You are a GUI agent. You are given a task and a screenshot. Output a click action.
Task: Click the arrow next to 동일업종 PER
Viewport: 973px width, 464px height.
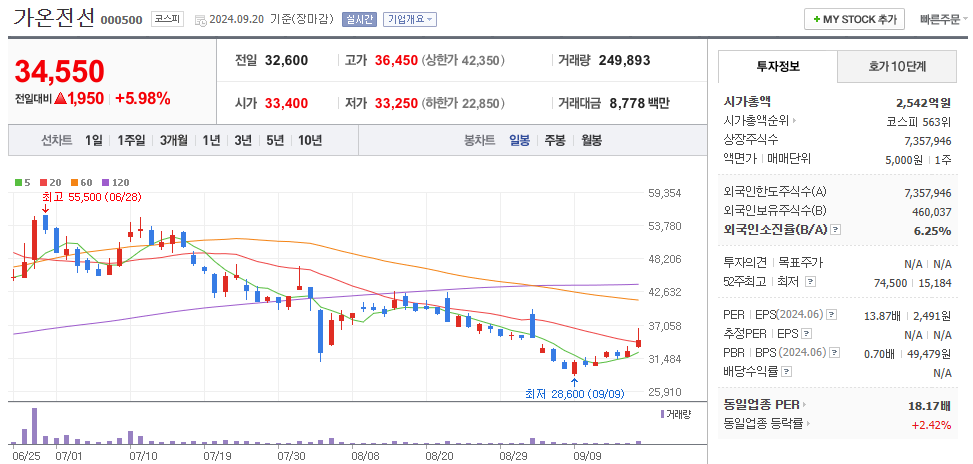(804, 406)
